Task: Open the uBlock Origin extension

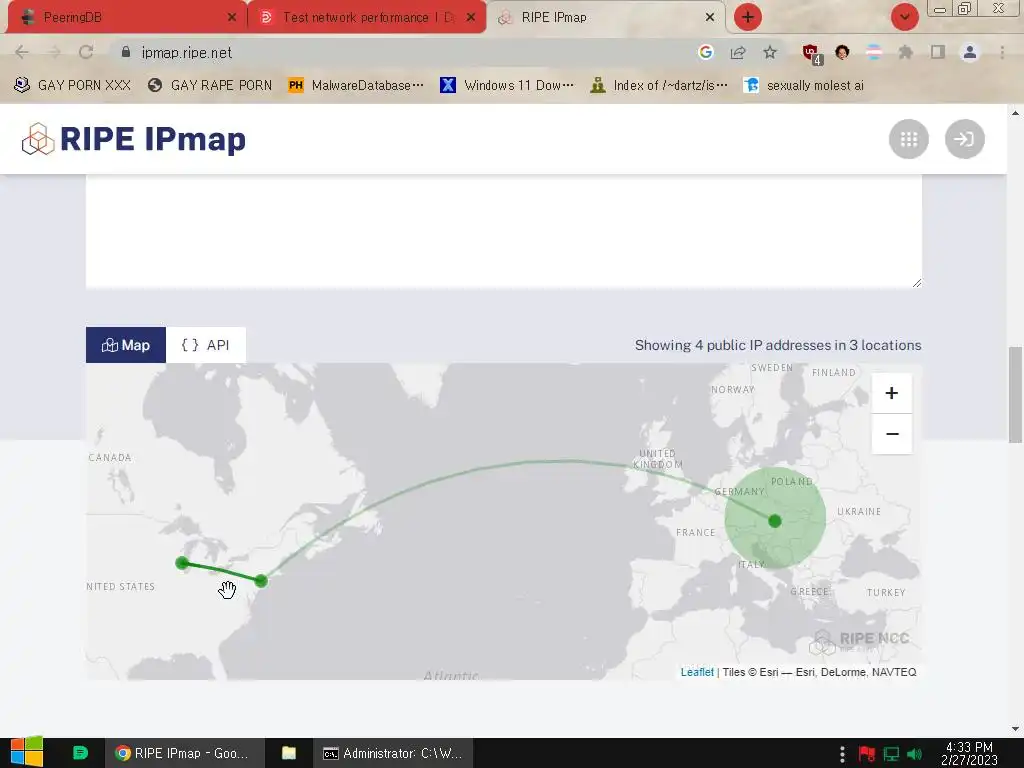Action: coord(812,54)
